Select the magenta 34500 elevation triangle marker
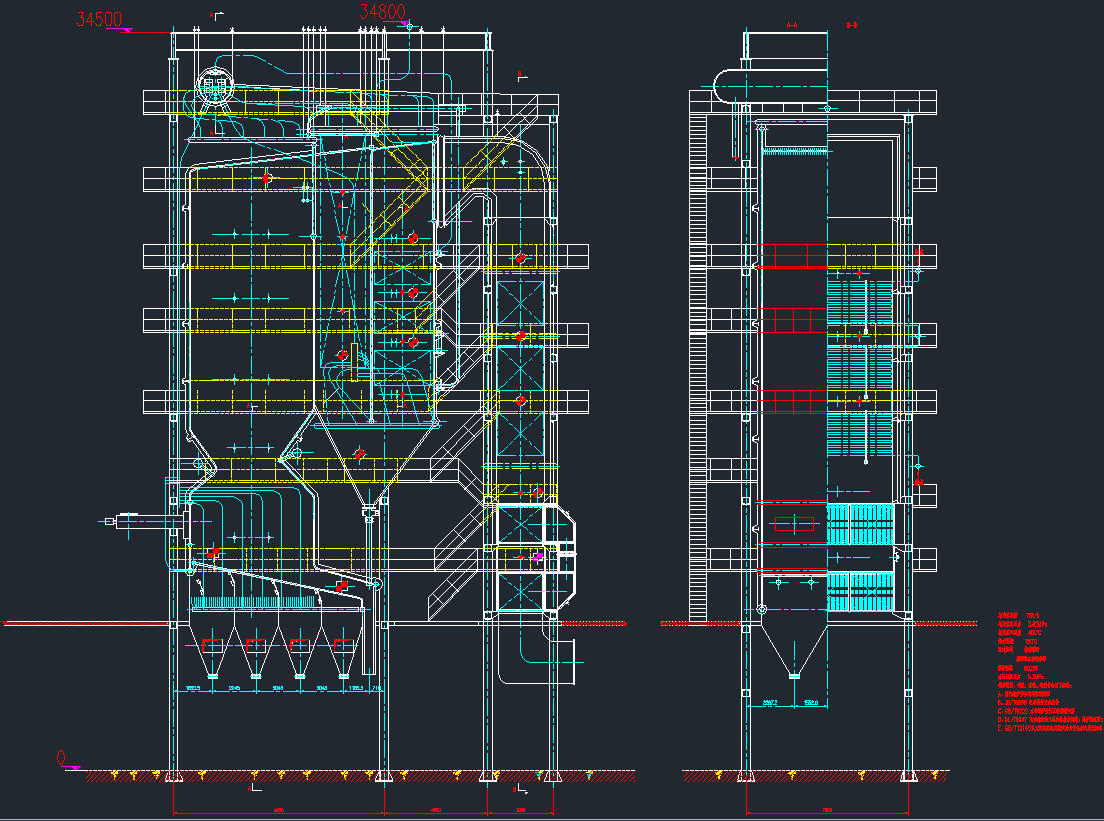1104x821 pixels. click(x=126, y=31)
